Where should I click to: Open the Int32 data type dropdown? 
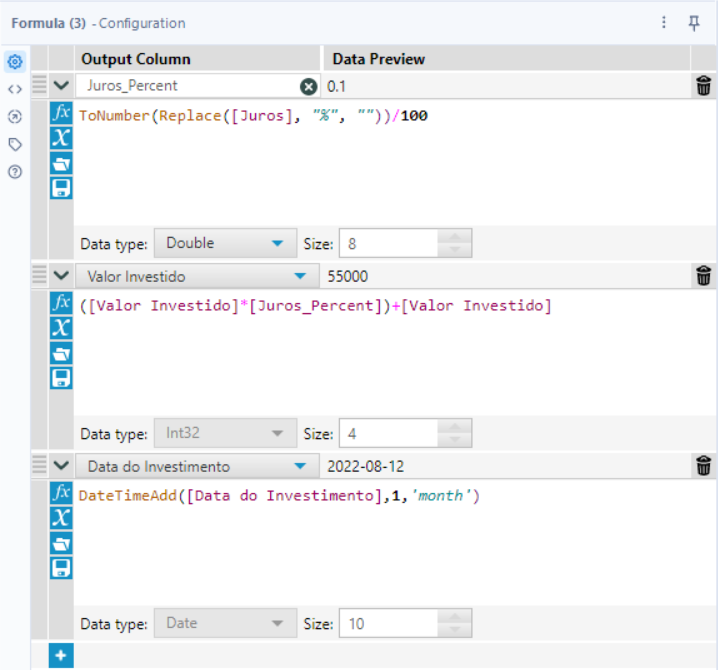(x=225, y=433)
